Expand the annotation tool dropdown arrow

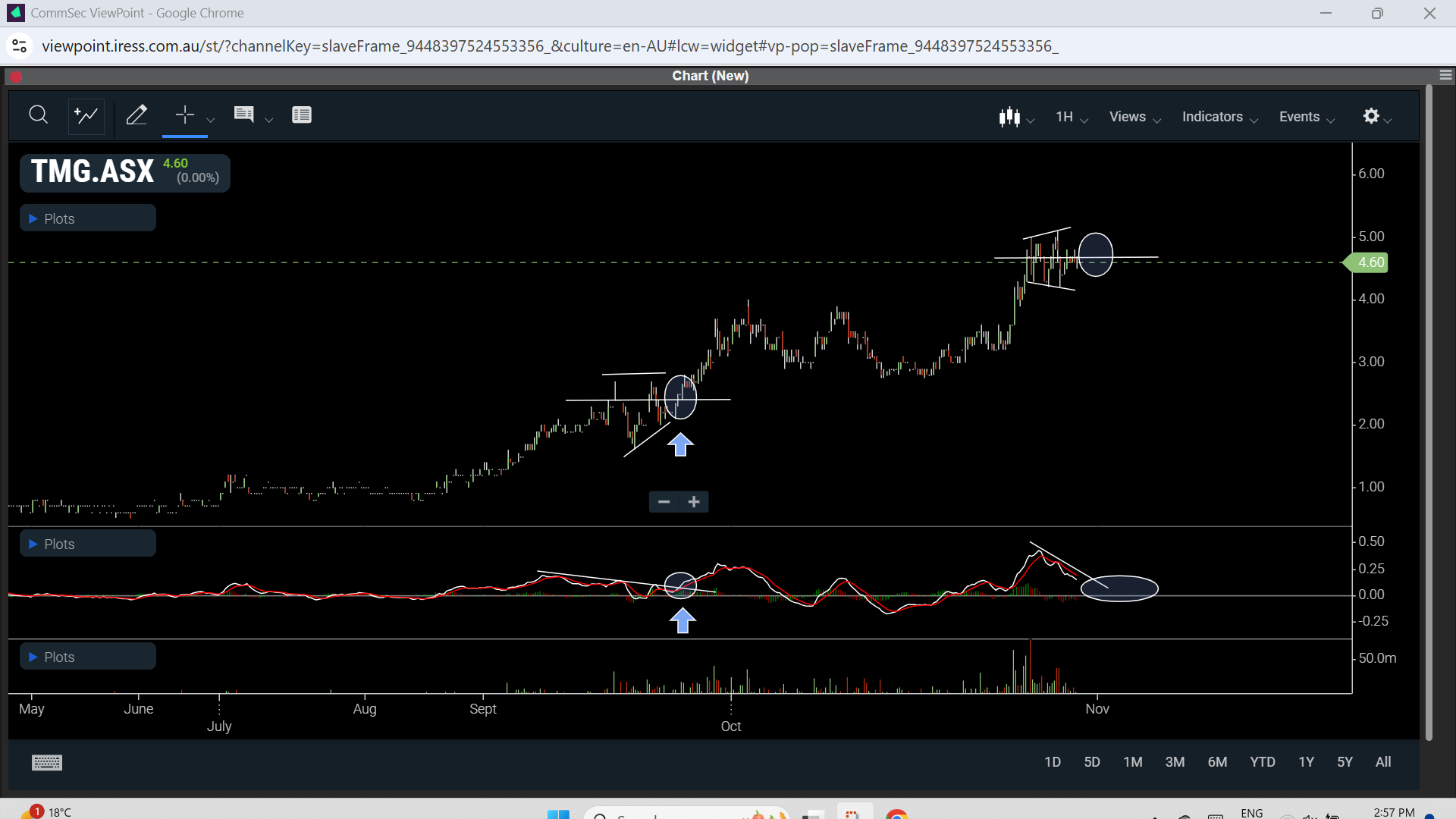coord(268,119)
